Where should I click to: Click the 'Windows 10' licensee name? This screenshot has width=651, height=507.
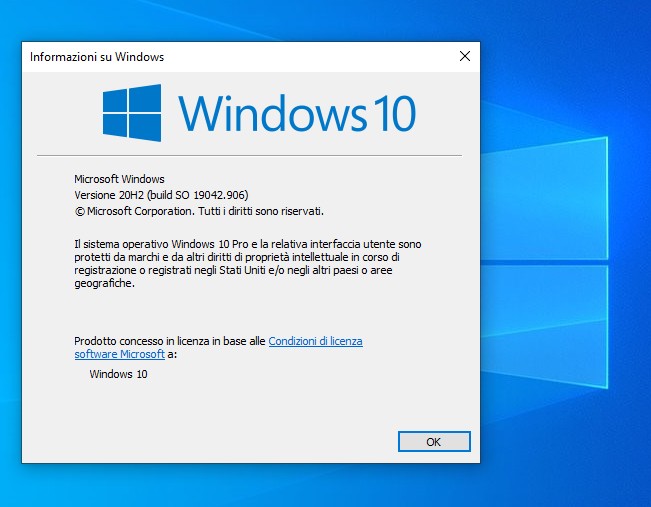(x=118, y=374)
